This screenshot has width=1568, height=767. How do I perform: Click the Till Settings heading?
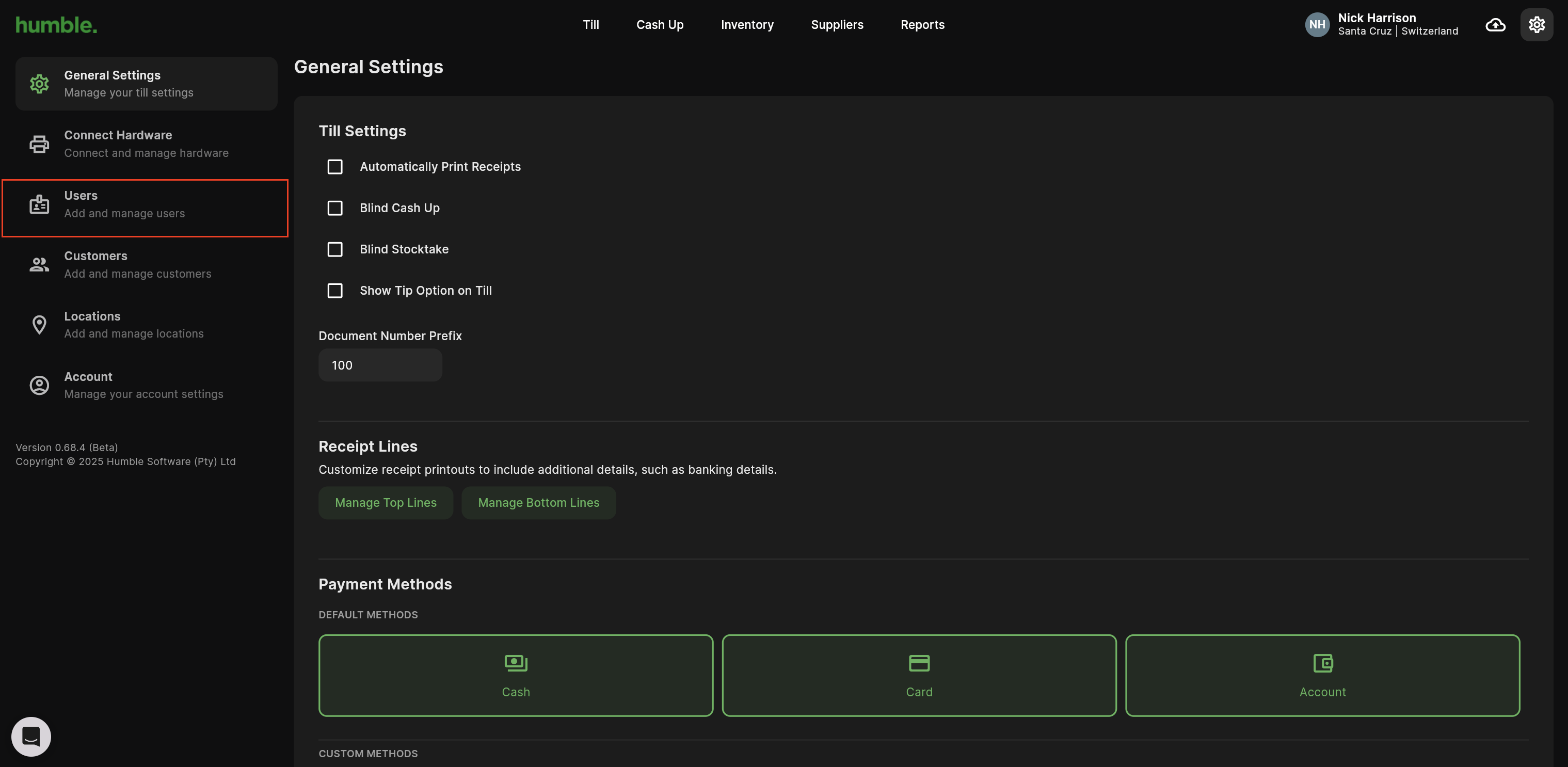362,132
